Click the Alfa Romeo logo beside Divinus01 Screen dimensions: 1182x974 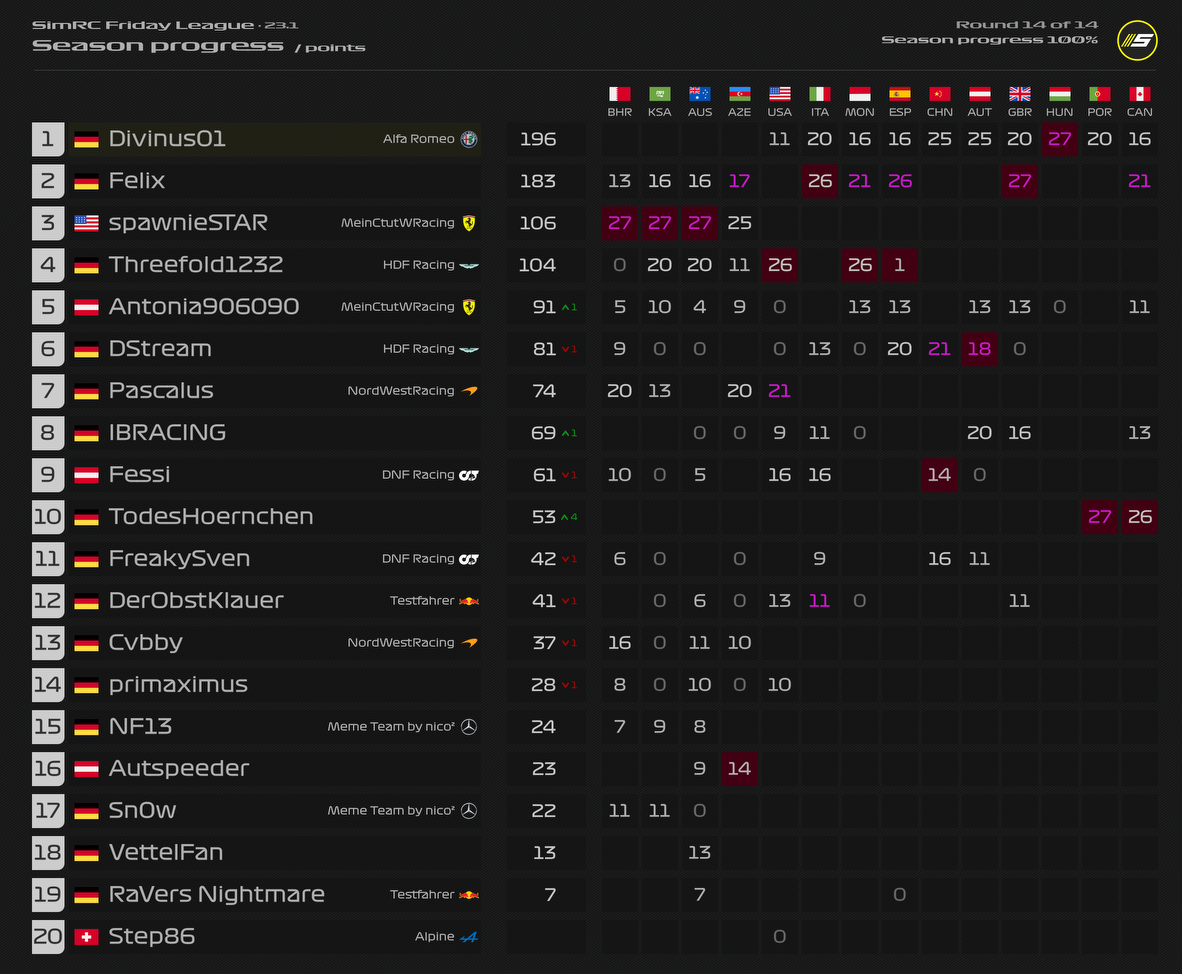(x=469, y=139)
